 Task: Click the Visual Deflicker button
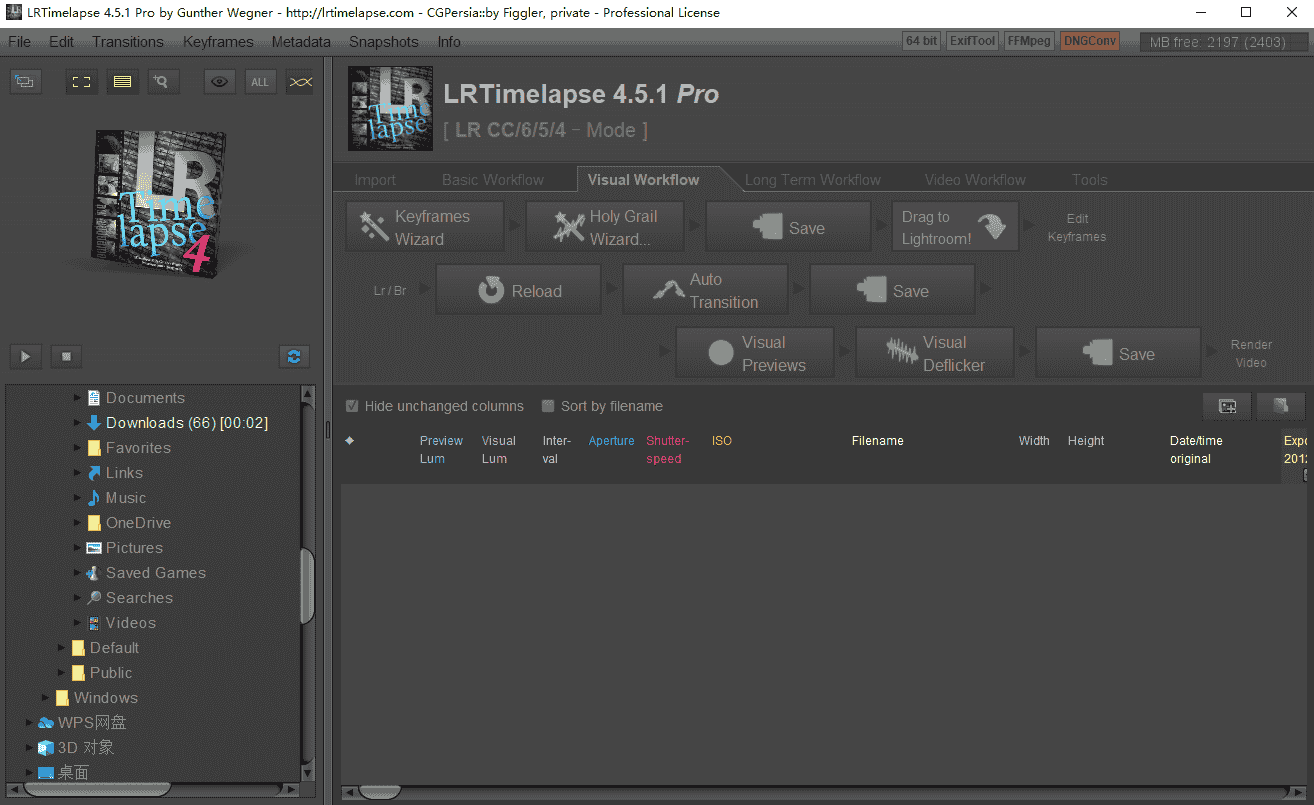coord(934,353)
